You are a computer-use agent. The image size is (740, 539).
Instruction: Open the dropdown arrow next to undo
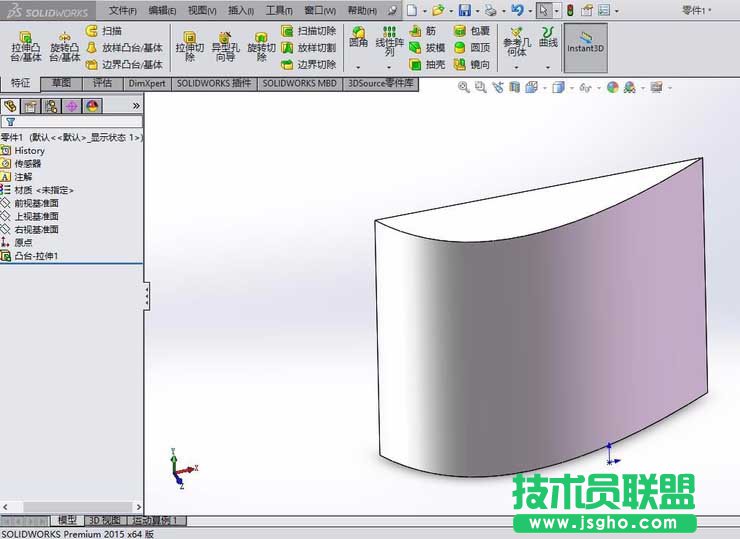530,10
